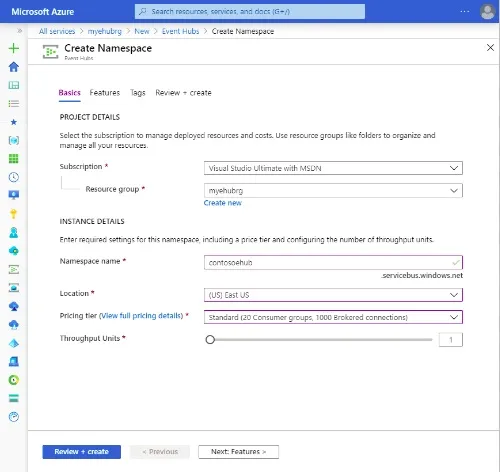This screenshot has width=500, height=472.
Task: Open the teal stacked bars icon in the sidebar
Action: coord(14,398)
